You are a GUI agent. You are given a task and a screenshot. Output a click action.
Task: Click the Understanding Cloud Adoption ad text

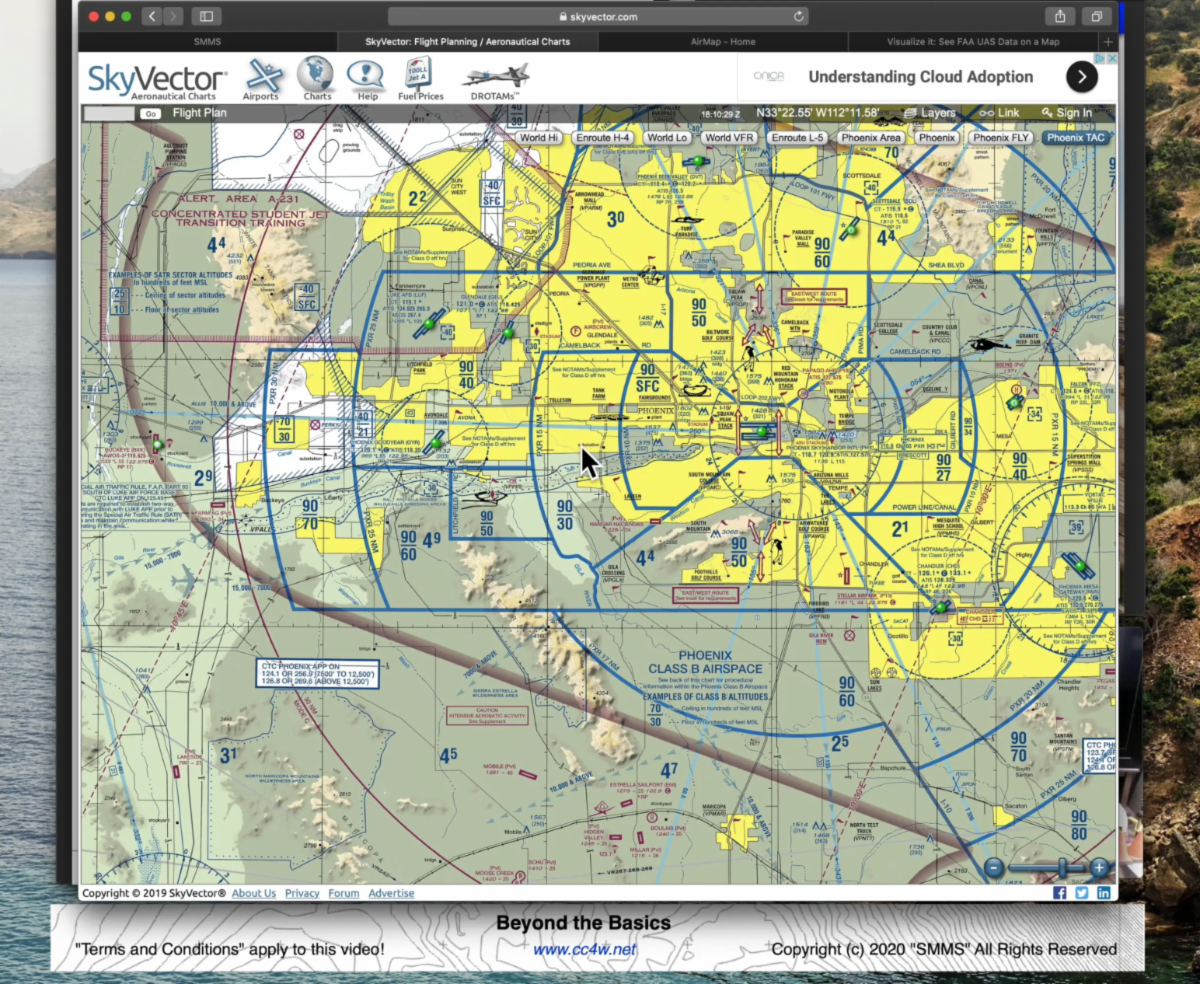(920, 77)
